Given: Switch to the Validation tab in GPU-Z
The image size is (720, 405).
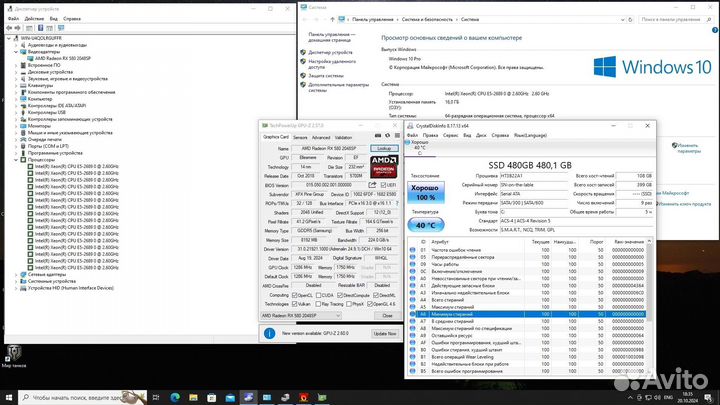Looking at the screenshot, I should tap(343, 137).
